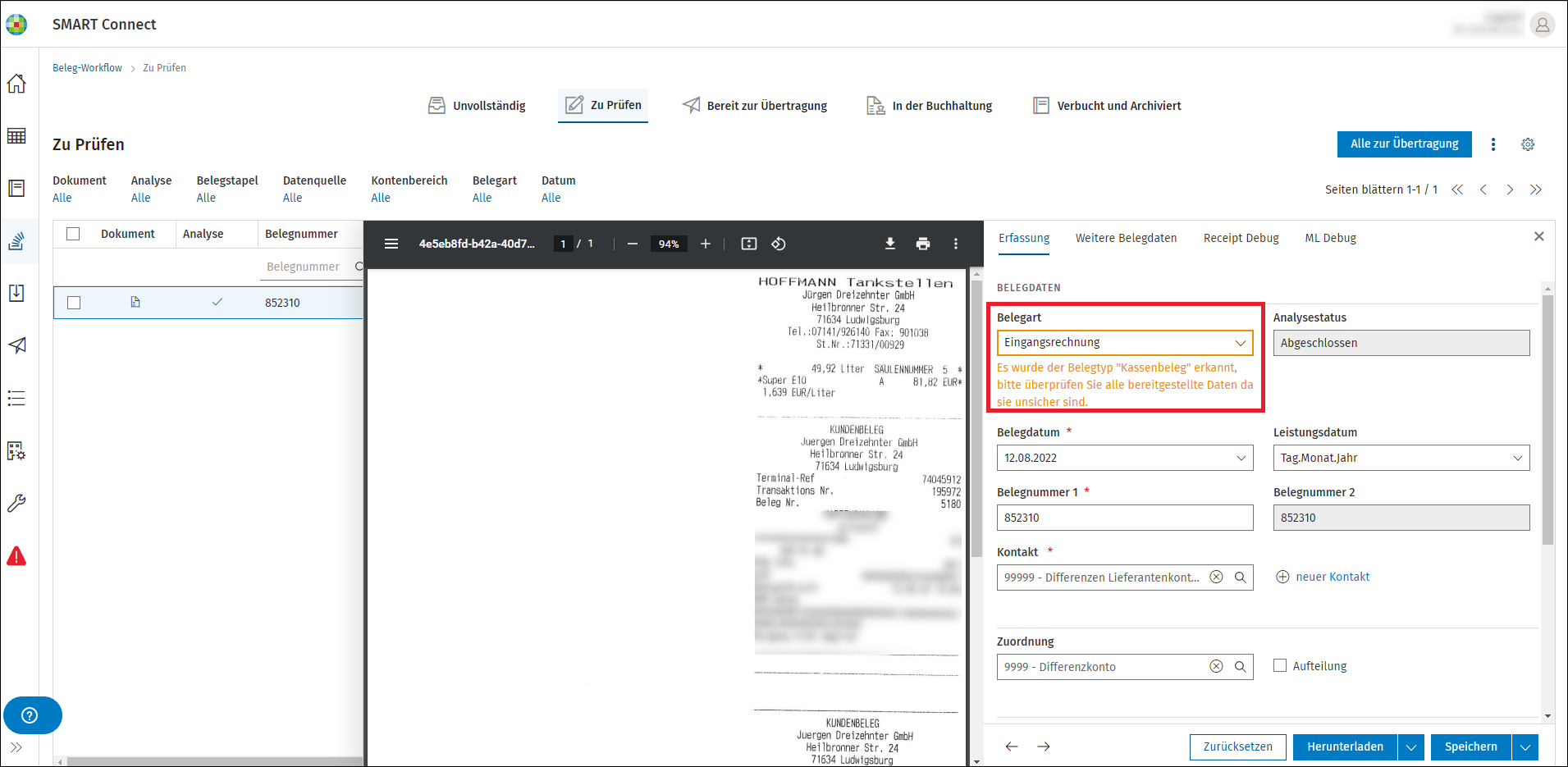Open the bullet list sidebar icon

tap(16, 399)
